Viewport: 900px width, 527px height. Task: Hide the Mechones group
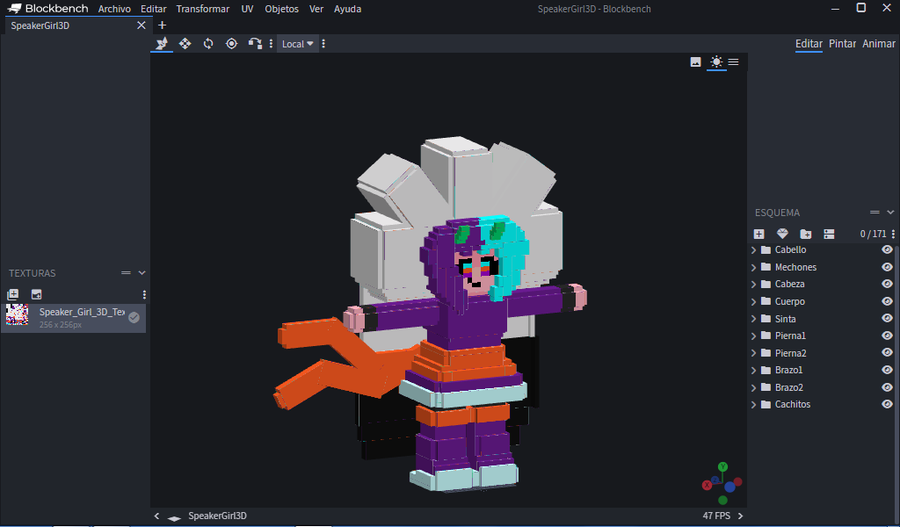887,267
